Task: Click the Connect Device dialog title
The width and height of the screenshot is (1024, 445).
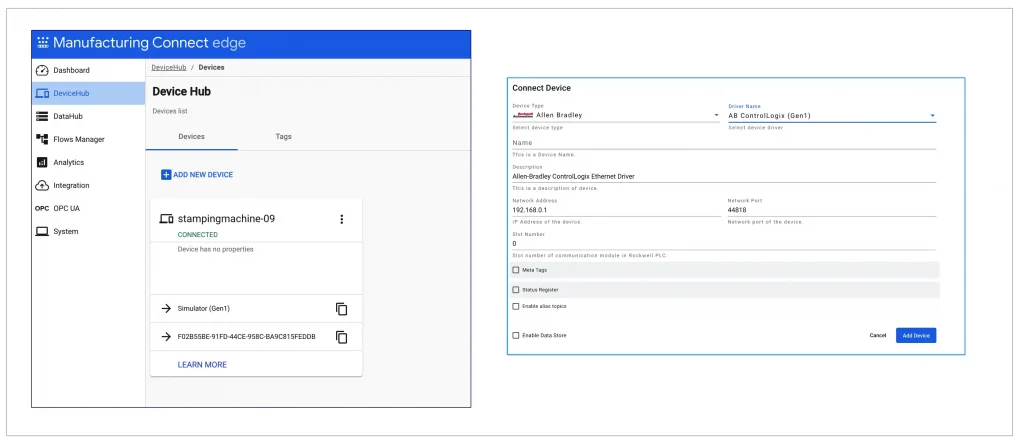Action: click(541, 88)
